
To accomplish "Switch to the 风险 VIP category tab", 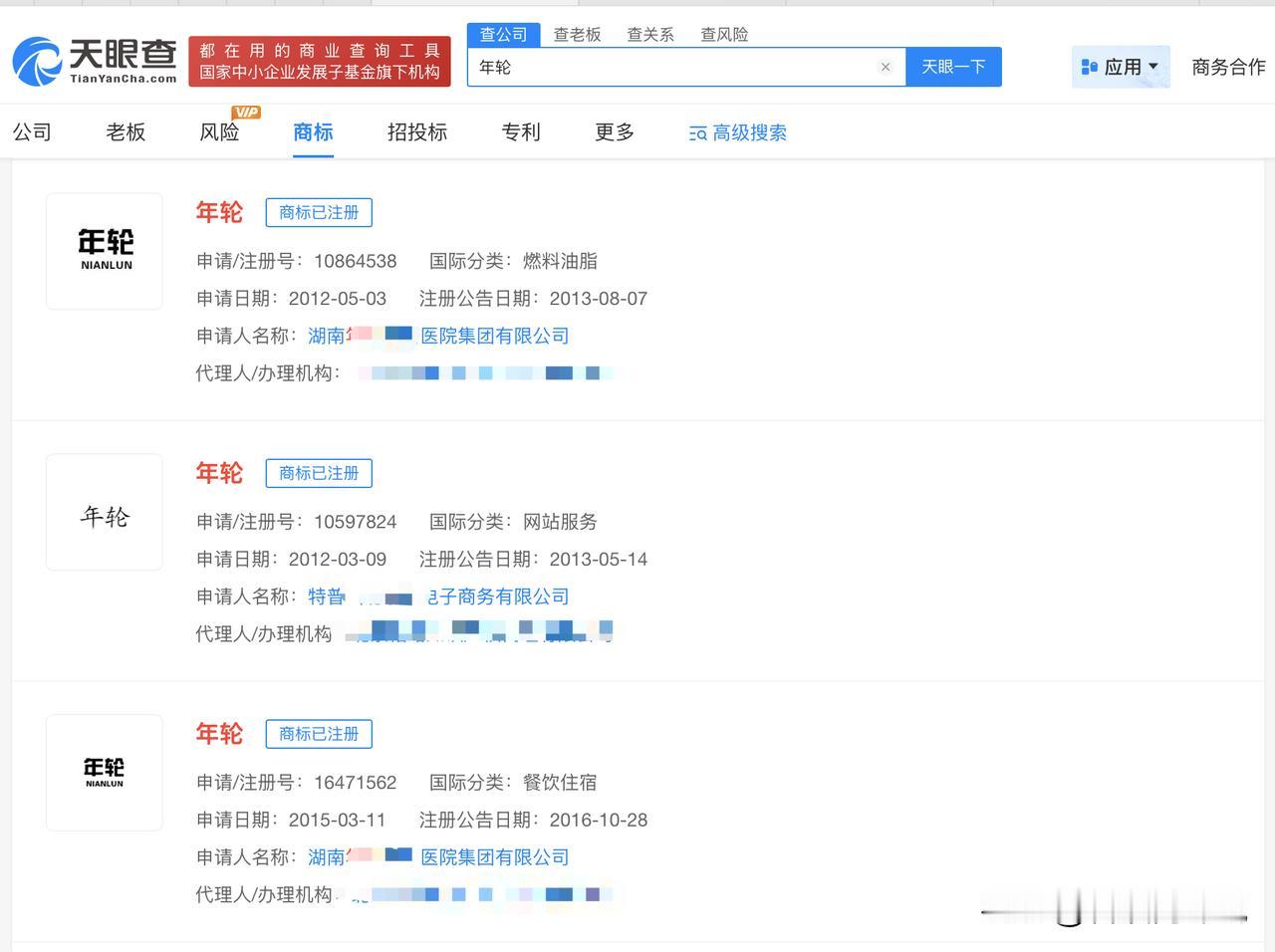I will coord(221,130).
